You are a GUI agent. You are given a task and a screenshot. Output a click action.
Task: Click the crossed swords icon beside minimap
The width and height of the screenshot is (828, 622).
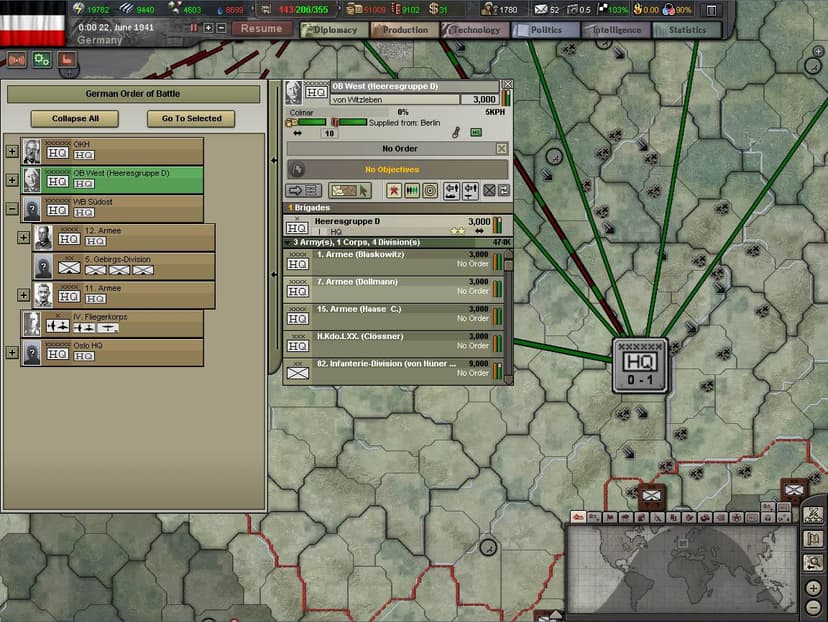point(813,514)
